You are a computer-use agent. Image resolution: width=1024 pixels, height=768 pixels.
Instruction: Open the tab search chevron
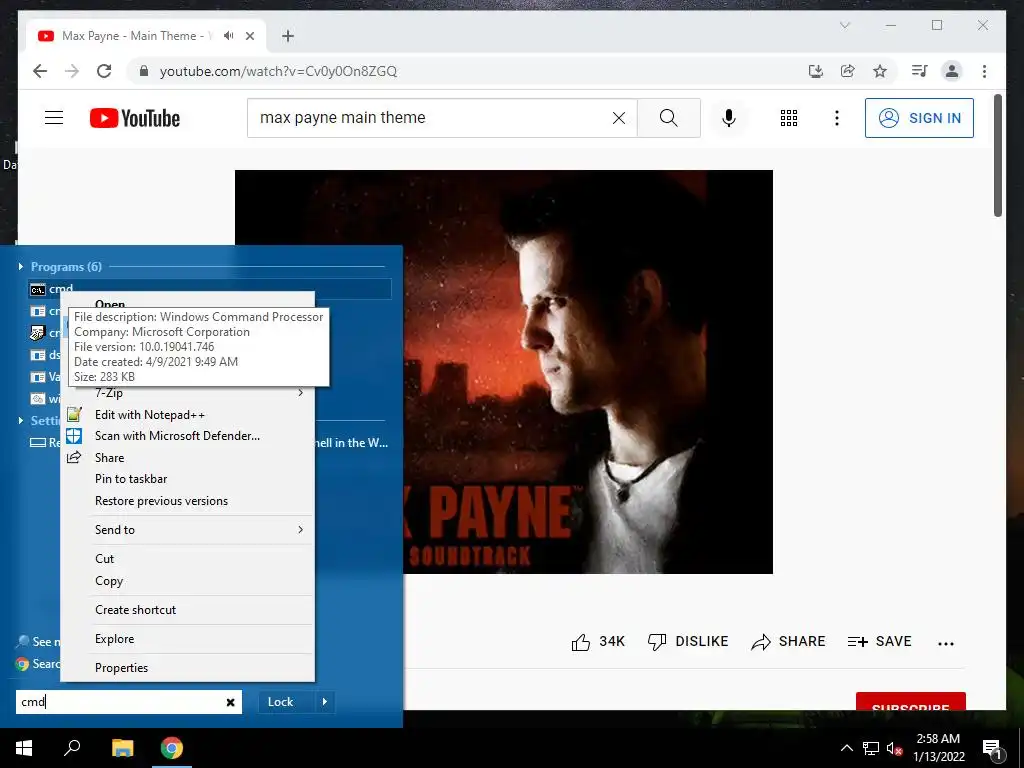844,25
